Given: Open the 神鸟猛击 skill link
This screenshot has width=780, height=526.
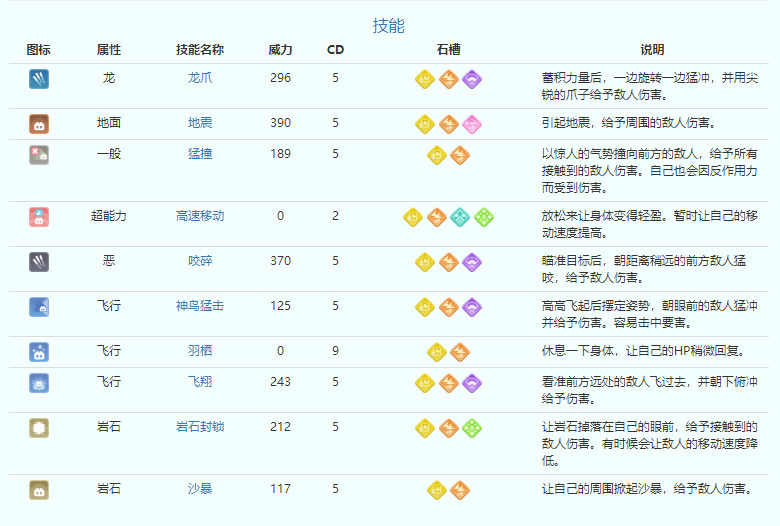Looking at the screenshot, I should [x=200, y=306].
